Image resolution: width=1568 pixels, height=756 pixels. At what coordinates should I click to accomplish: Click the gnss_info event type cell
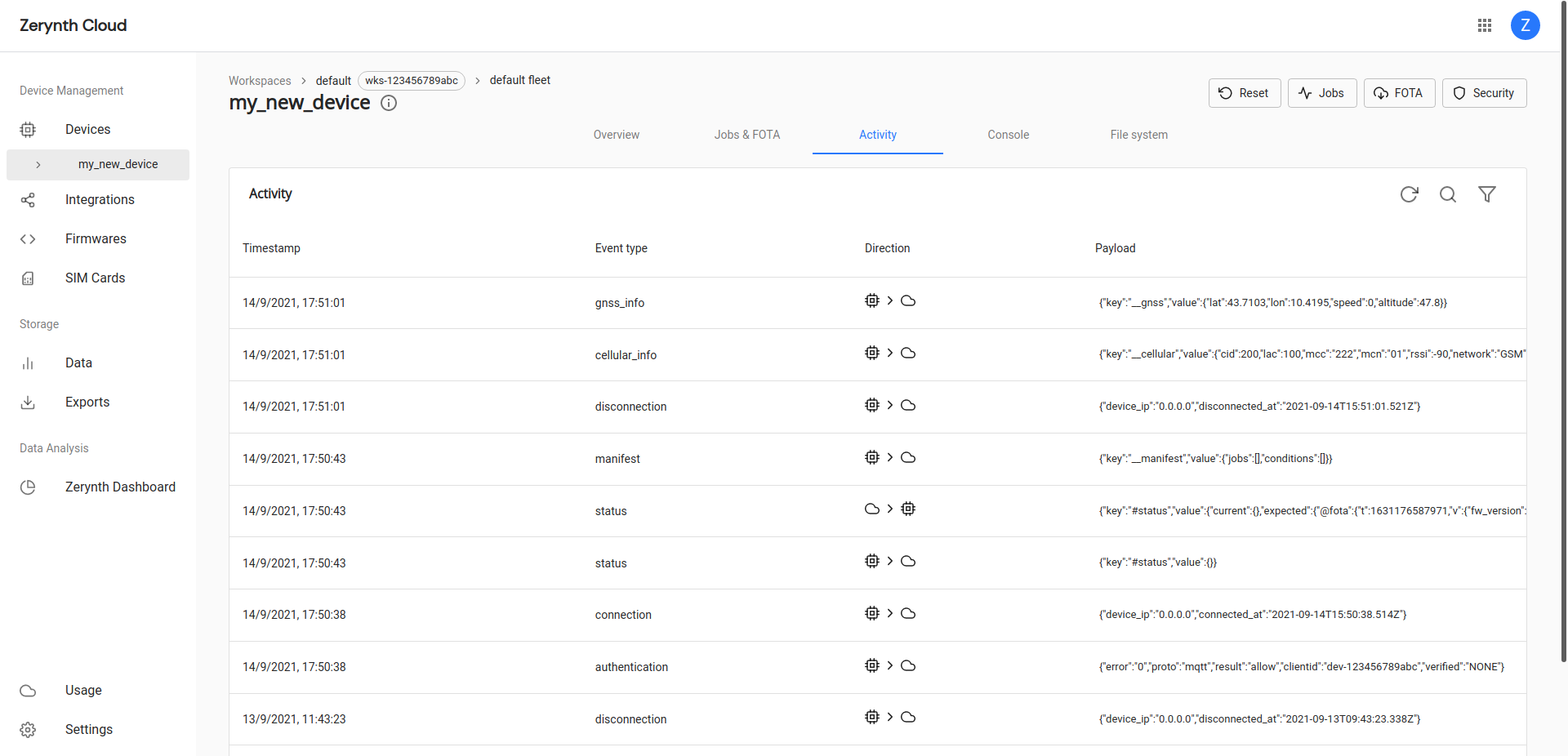pos(619,303)
